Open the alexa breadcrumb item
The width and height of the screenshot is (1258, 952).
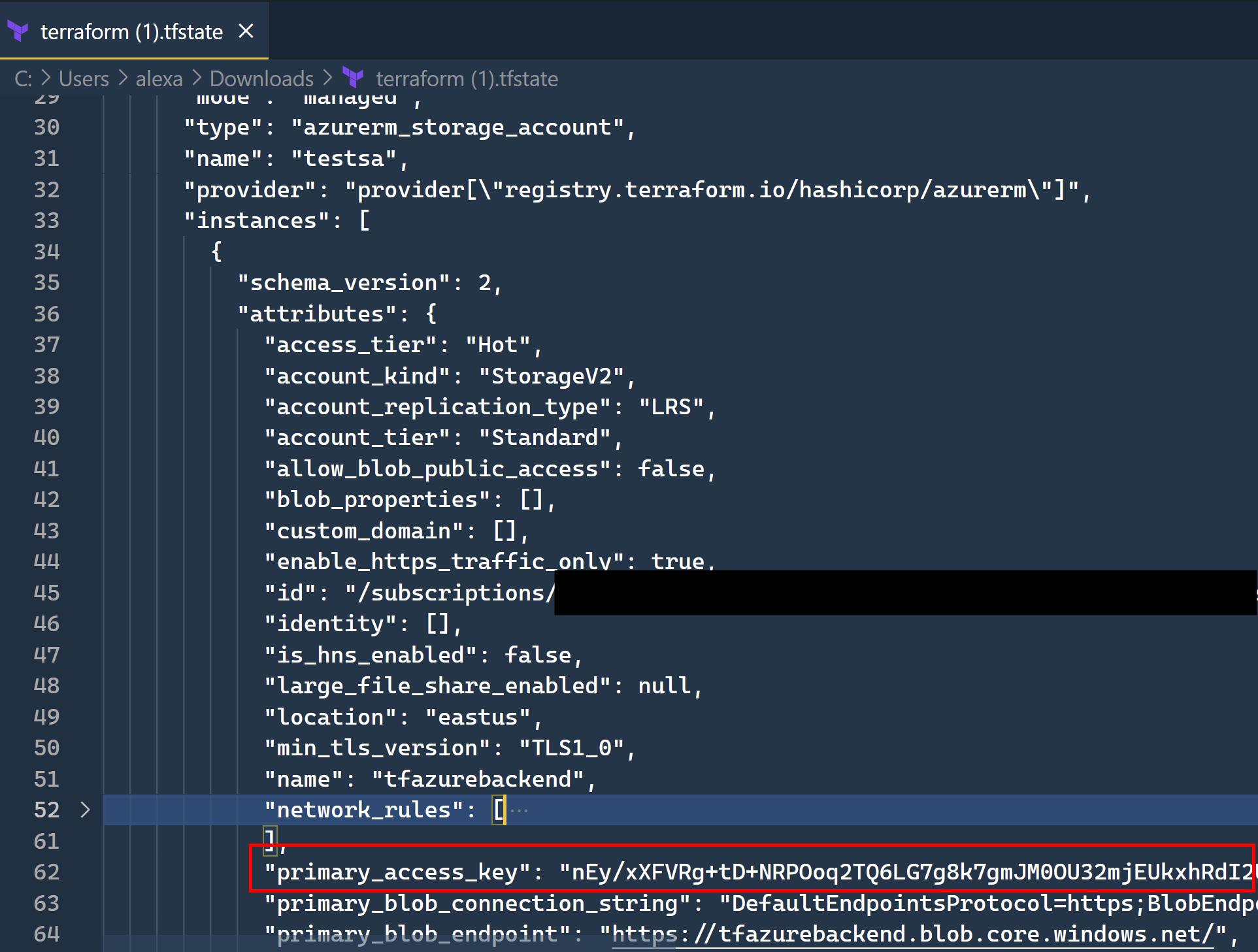point(159,78)
